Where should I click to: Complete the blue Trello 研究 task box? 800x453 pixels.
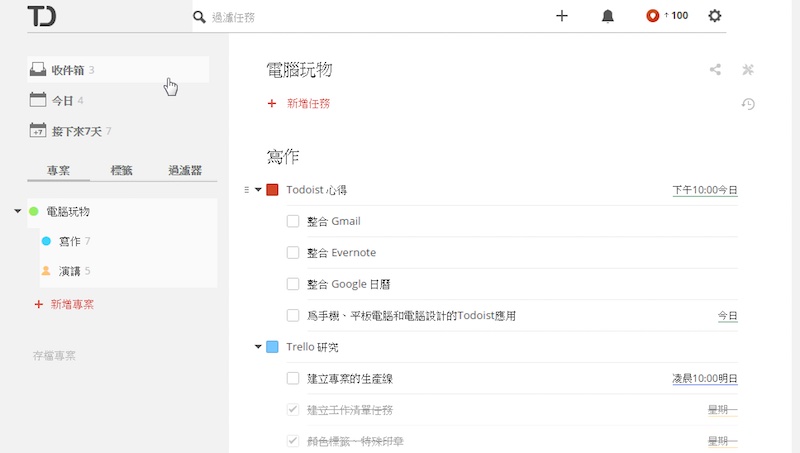coord(272,347)
